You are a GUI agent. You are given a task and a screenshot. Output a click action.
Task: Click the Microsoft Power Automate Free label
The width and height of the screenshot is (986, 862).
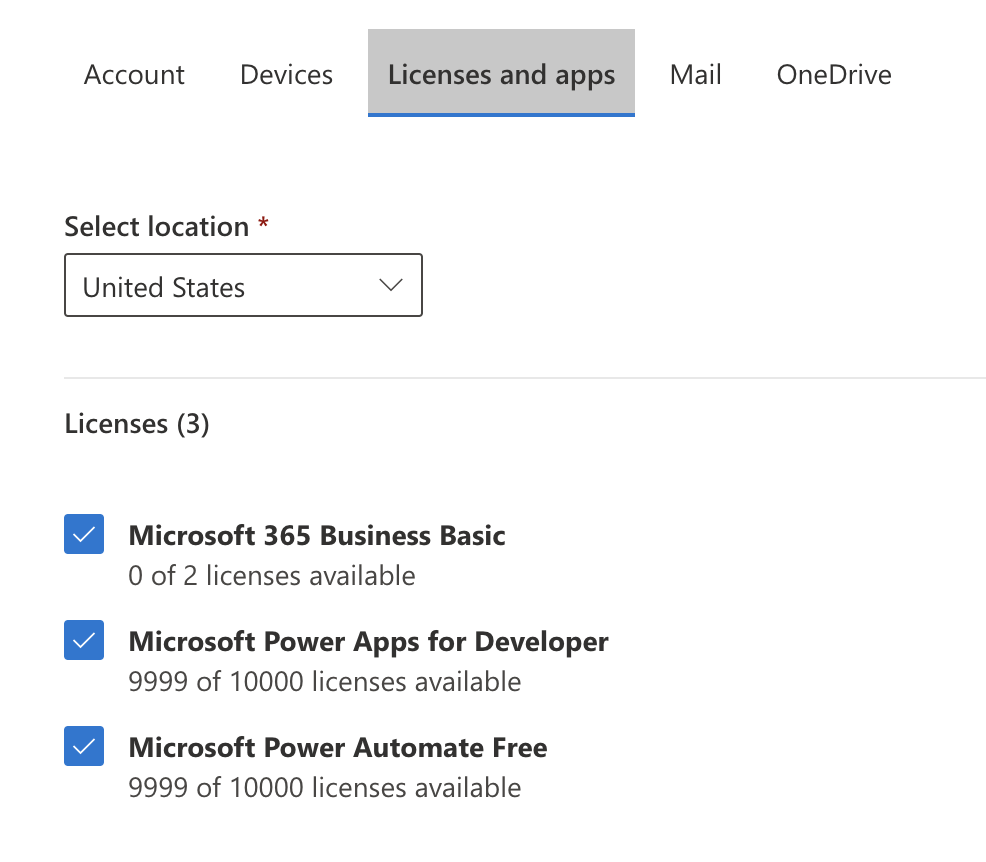click(x=338, y=748)
